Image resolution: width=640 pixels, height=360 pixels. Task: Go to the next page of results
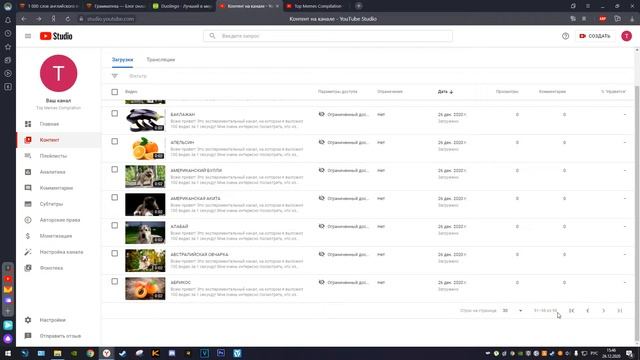pos(603,311)
